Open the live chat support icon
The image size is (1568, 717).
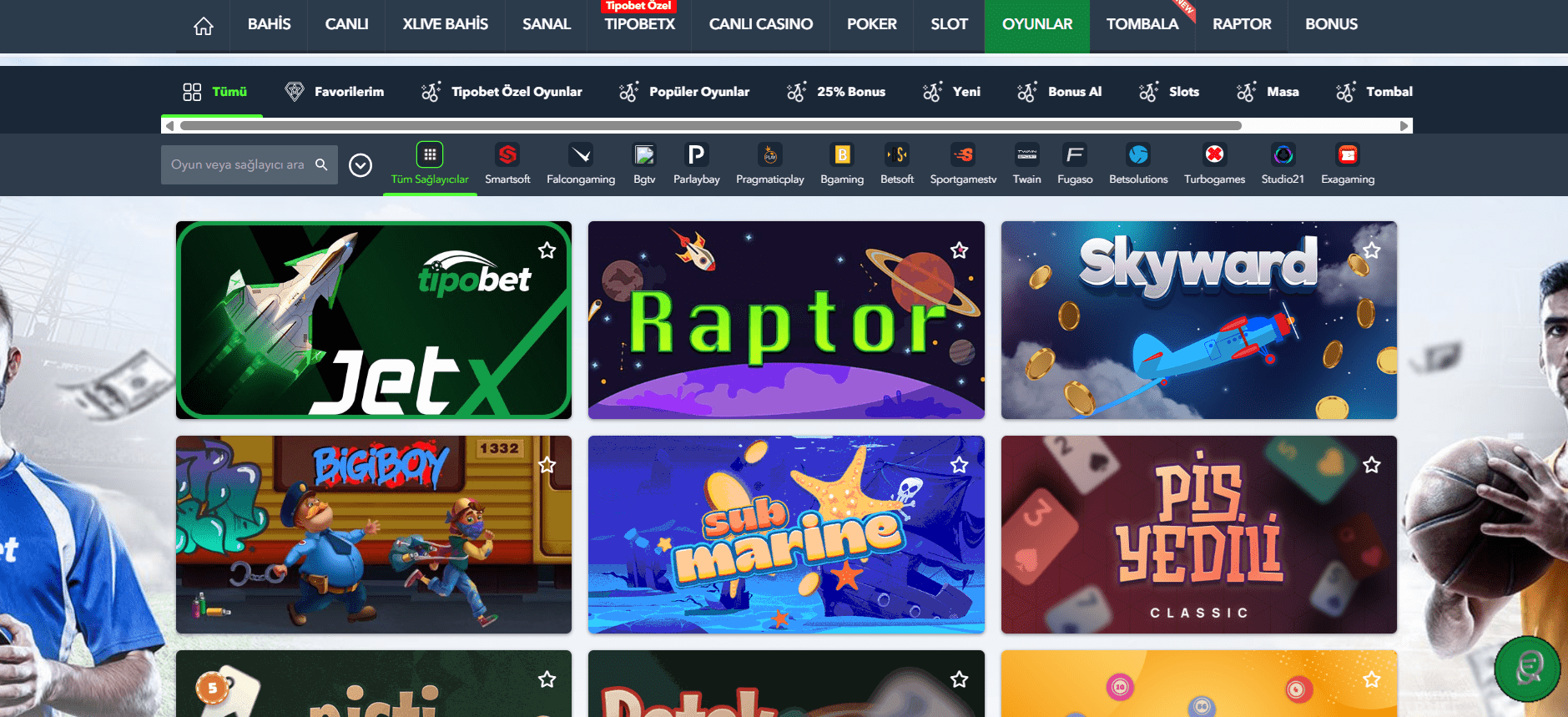coord(1527,669)
